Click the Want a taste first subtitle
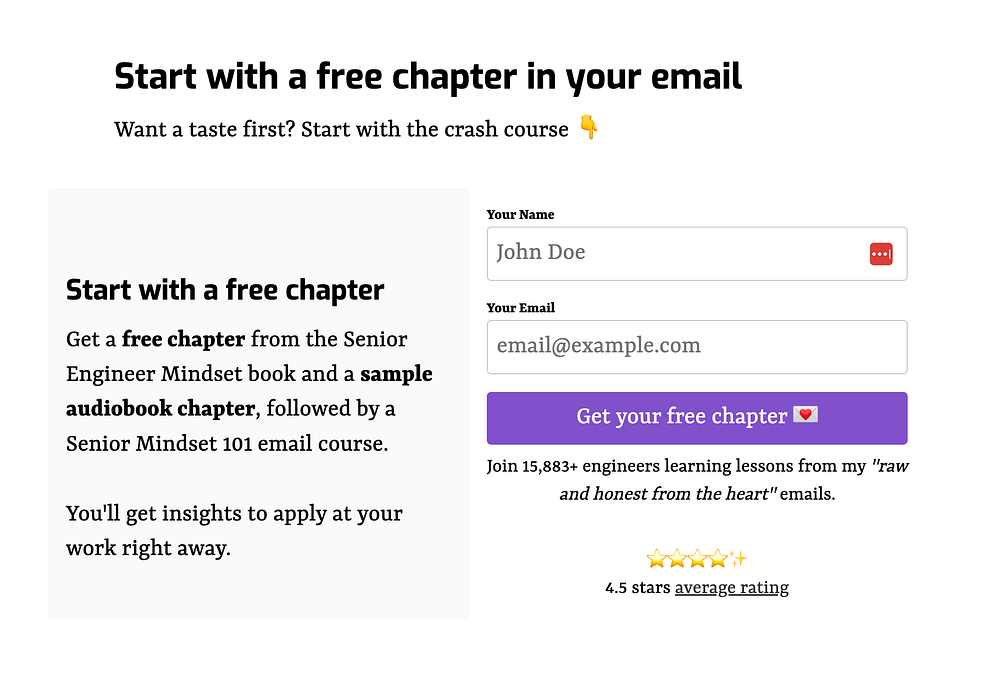1000x674 pixels. (341, 129)
